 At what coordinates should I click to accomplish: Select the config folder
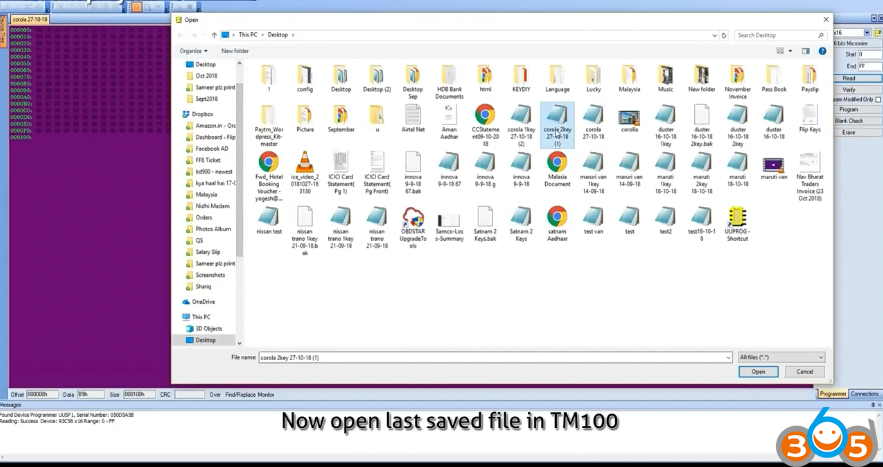pos(305,79)
